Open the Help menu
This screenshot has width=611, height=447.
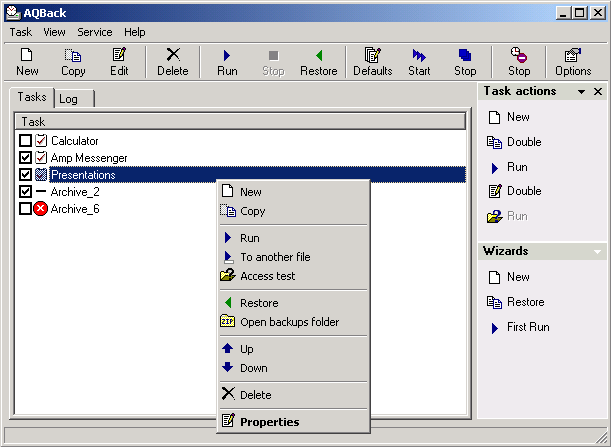coord(135,32)
